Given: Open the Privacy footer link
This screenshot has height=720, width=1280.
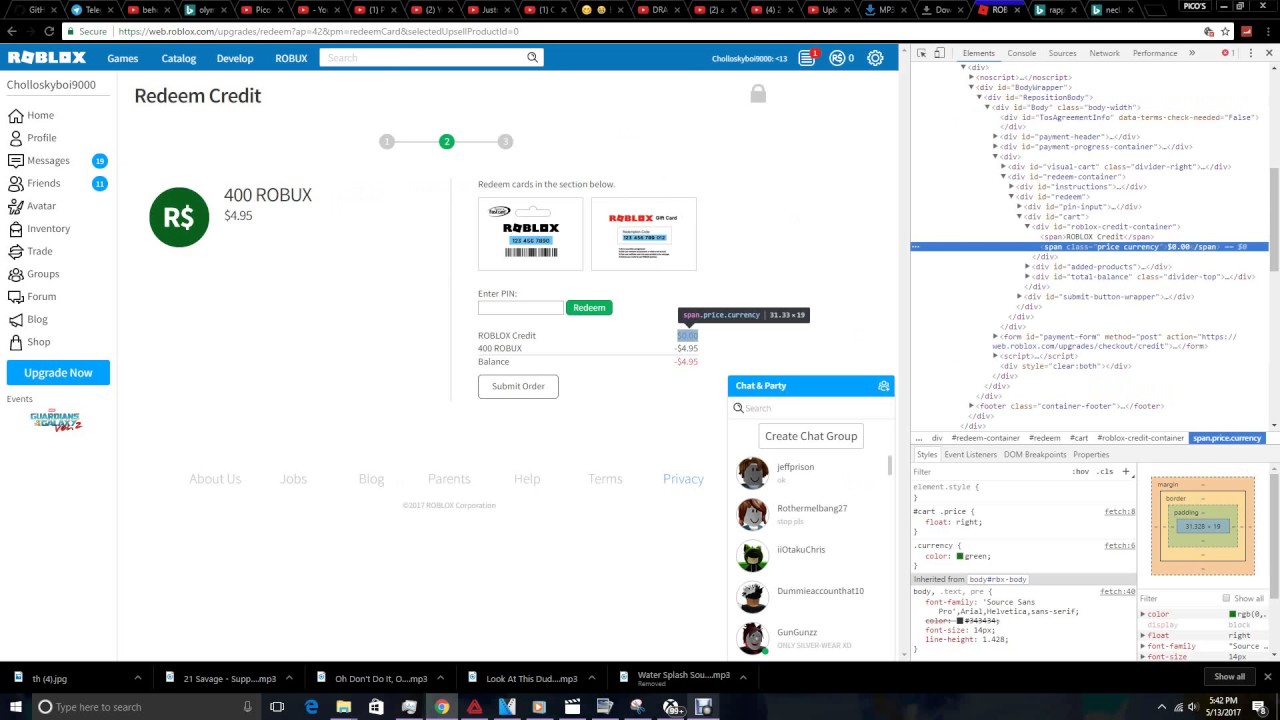Looking at the screenshot, I should pyautogui.click(x=683, y=479).
